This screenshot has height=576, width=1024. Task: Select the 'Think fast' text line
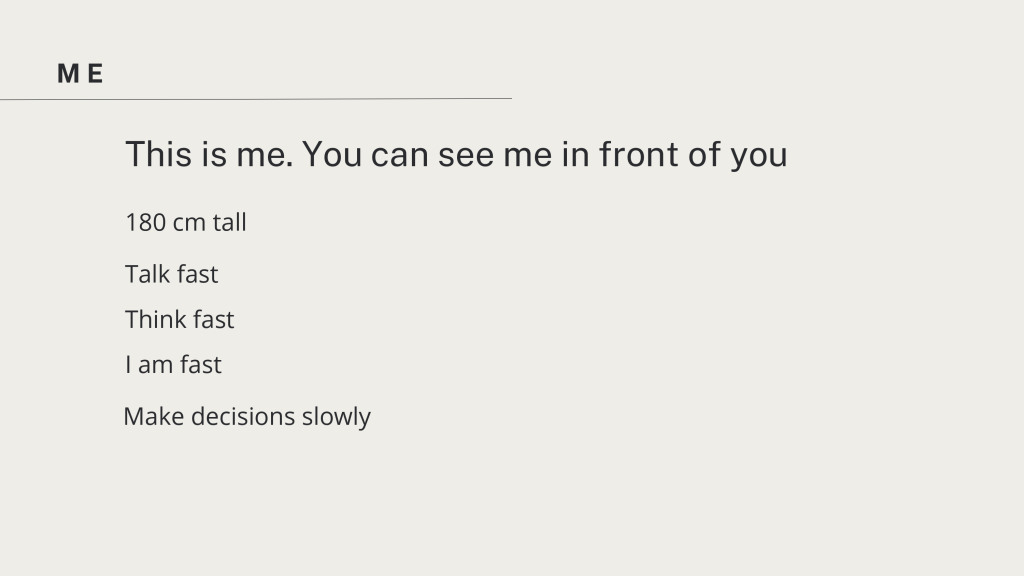click(179, 319)
